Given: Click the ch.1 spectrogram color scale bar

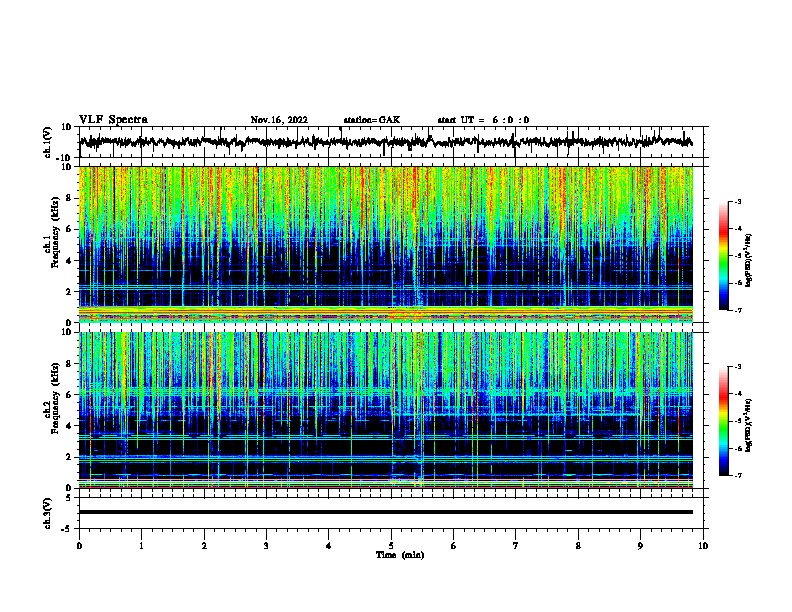Looking at the screenshot, I should [724, 256].
